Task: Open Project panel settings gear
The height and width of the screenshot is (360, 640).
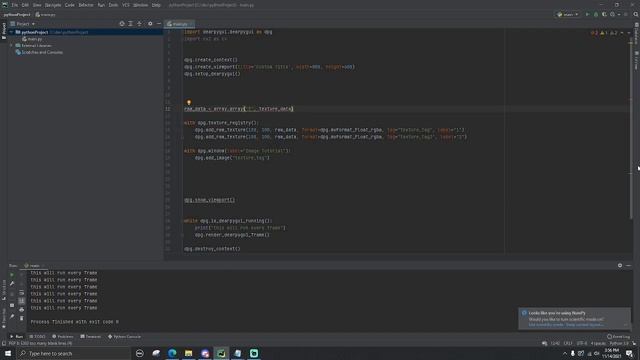Action: tap(150, 24)
